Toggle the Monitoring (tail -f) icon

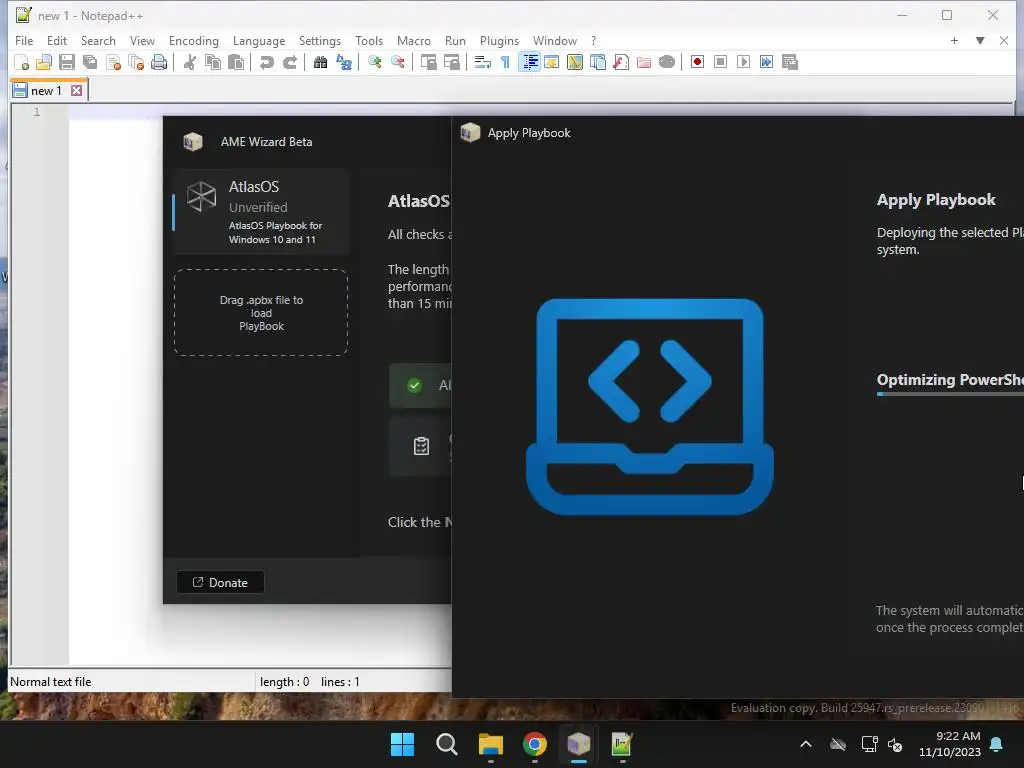tap(667, 62)
